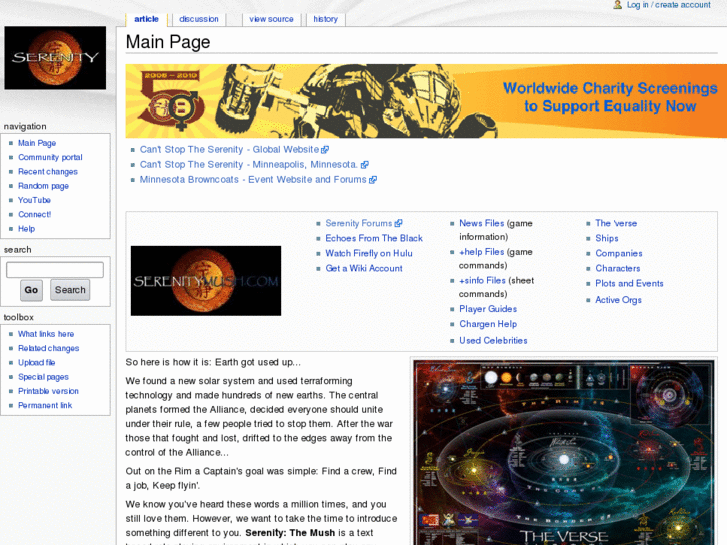727x545 pixels.
Task: Open Permanent link in toolbox
Action: tap(45, 405)
